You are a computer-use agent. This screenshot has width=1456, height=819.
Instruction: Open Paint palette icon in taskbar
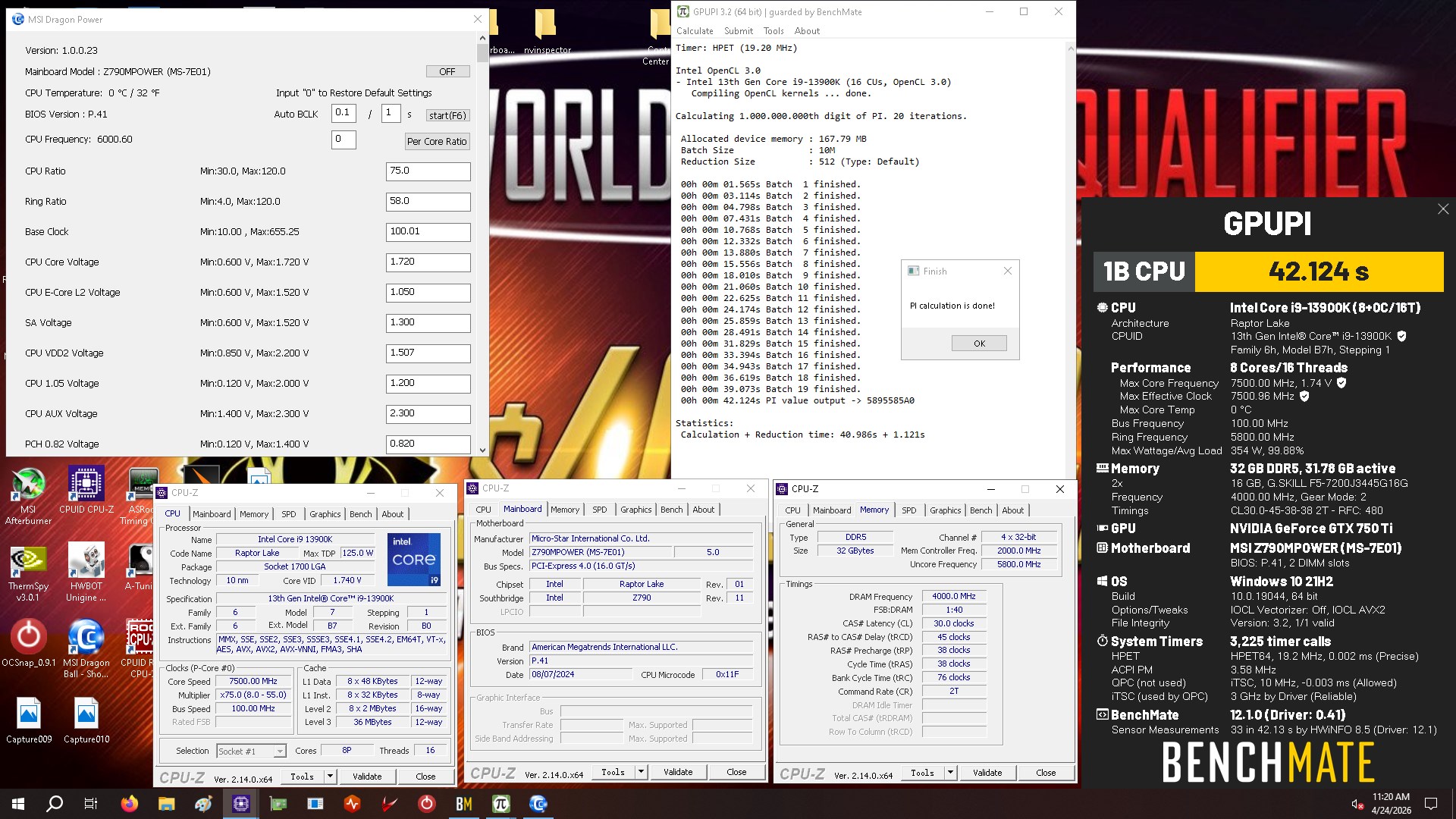(203, 804)
